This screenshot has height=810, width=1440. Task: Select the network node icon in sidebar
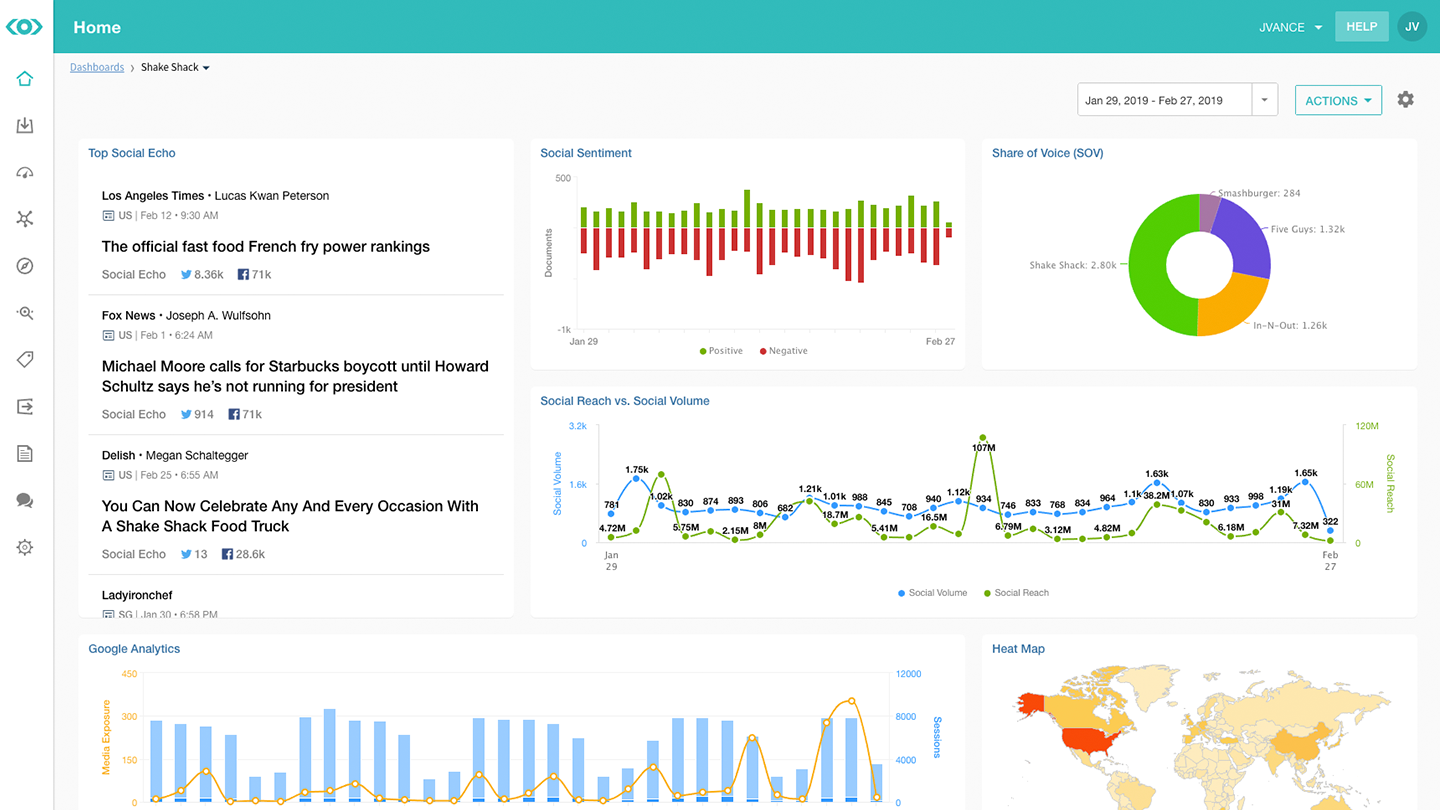[24, 218]
